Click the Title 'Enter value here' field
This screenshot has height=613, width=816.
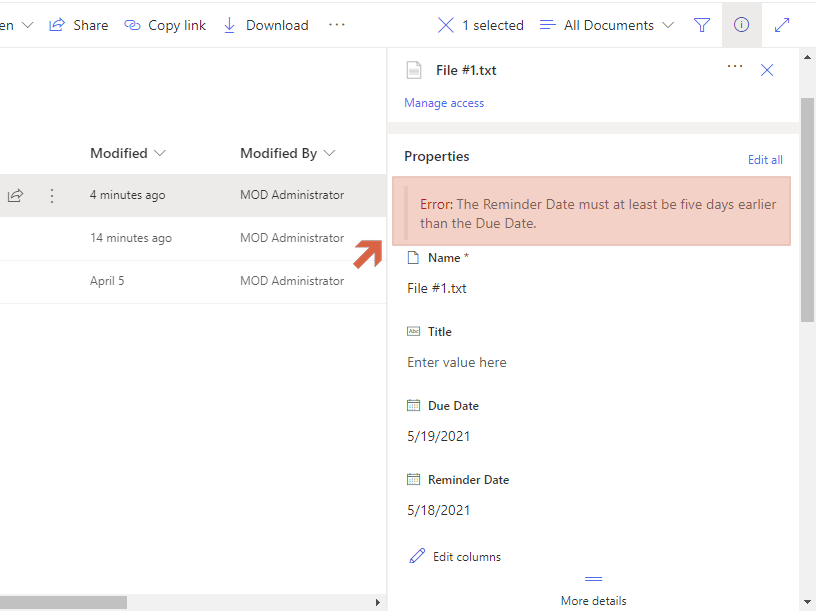pos(456,362)
